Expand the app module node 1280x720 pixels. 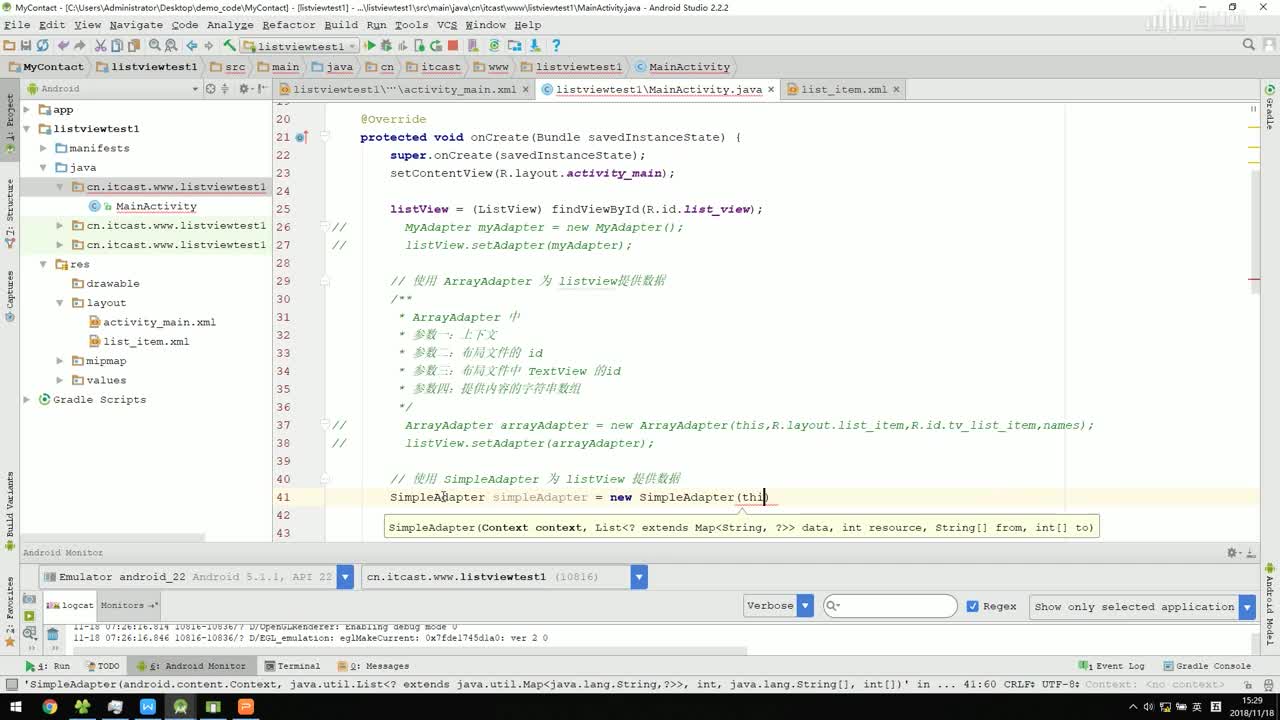tap(28, 110)
